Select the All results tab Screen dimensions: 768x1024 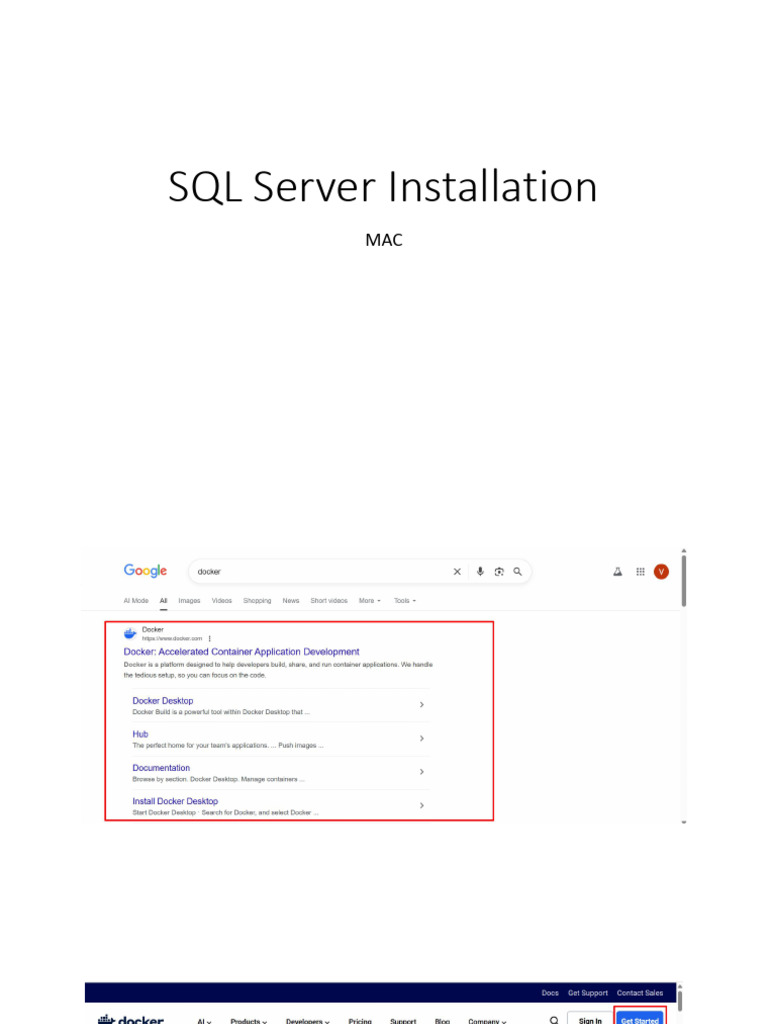163,601
